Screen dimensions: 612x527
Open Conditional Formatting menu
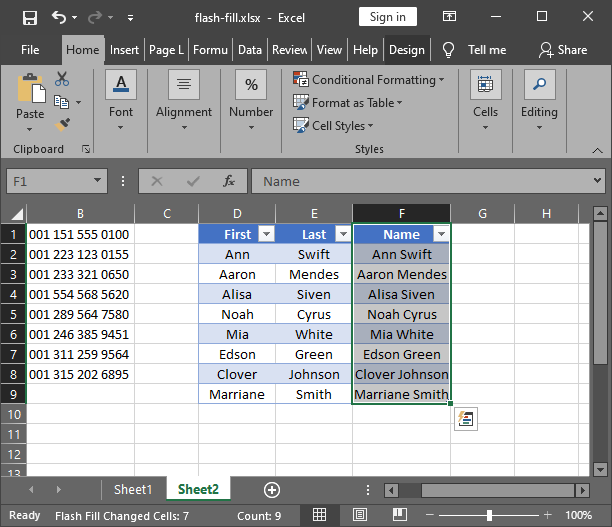click(x=369, y=80)
